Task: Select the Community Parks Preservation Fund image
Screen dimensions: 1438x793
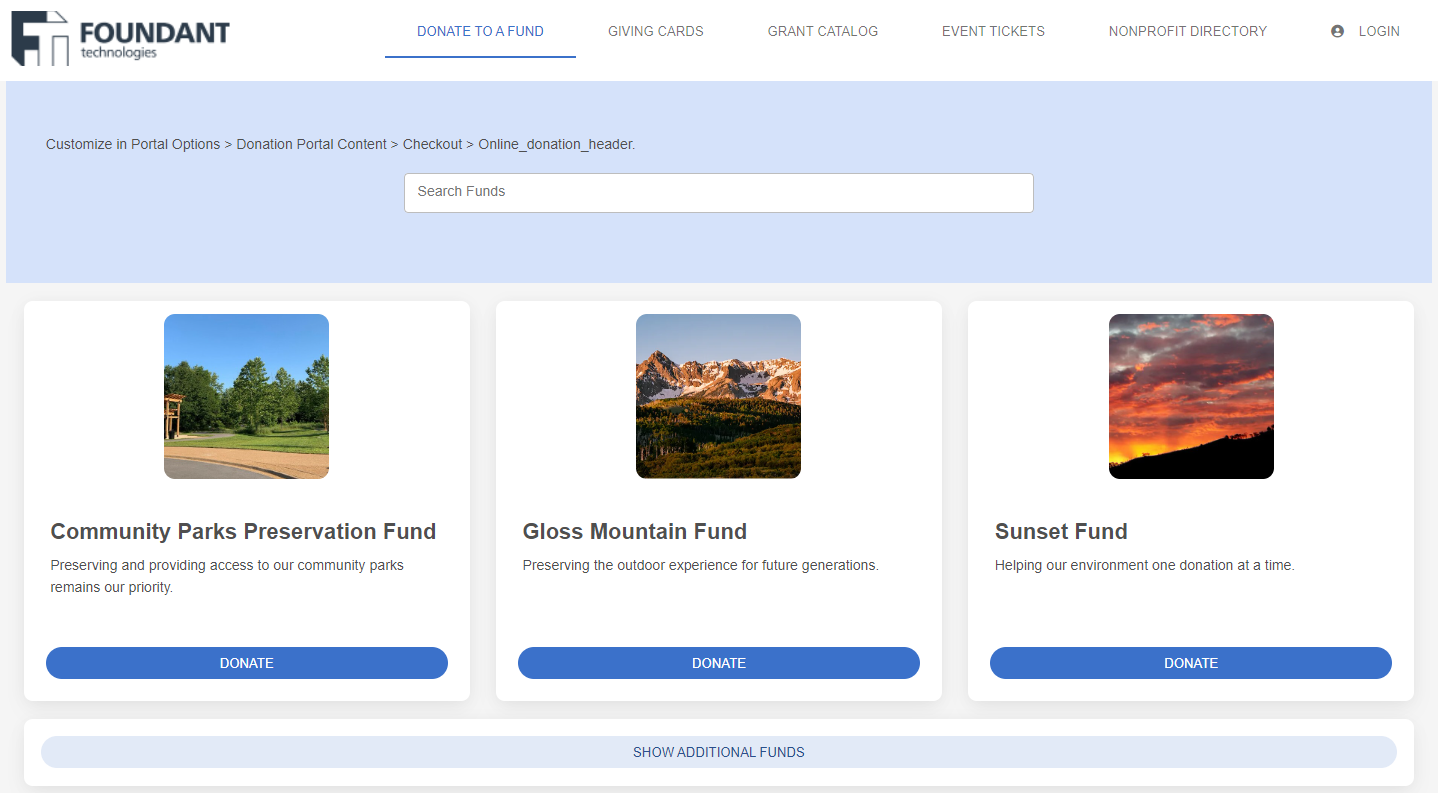Action: click(x=246, y=396)
